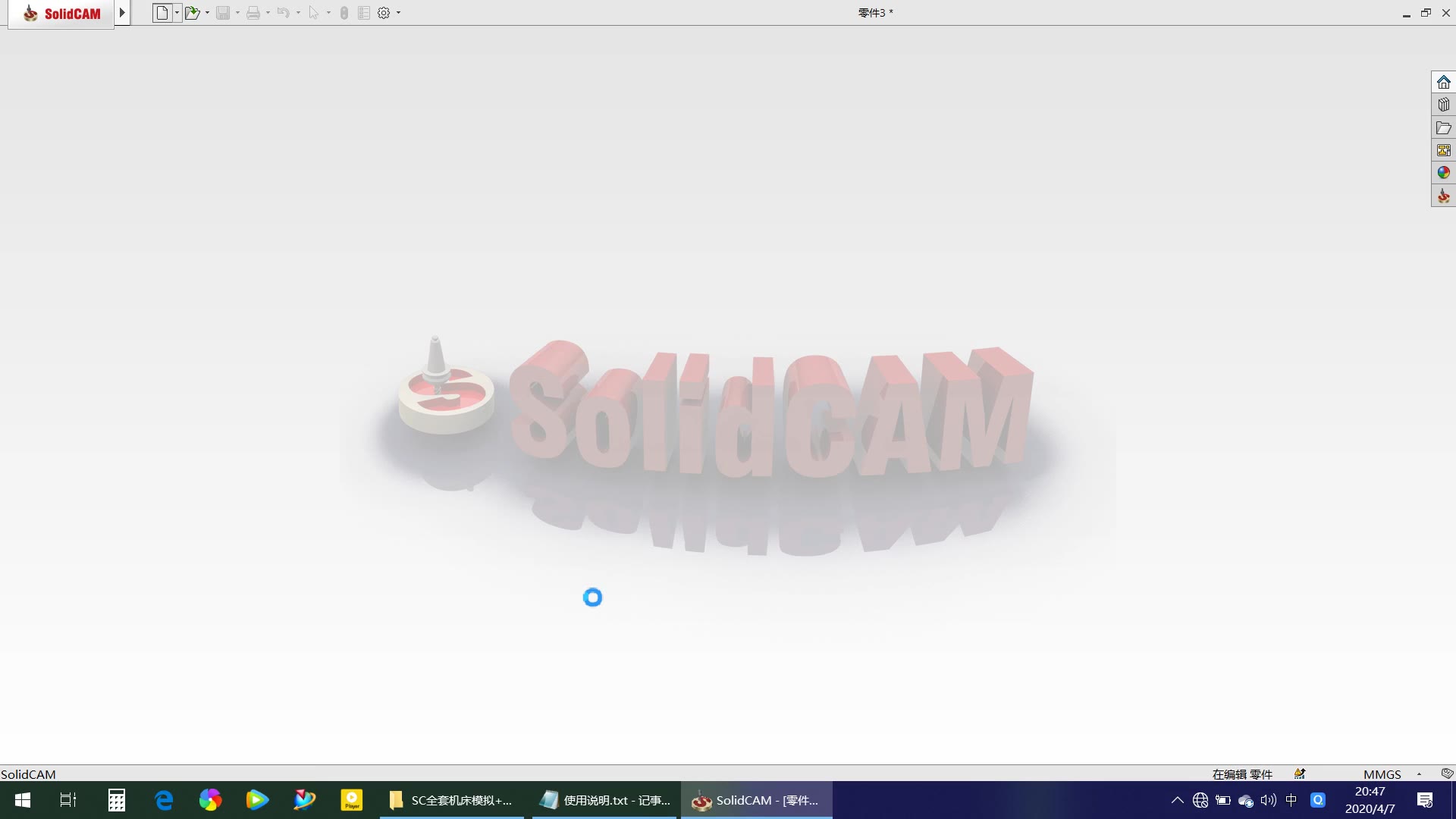Toggle the 中 input method indicator

1291,800
